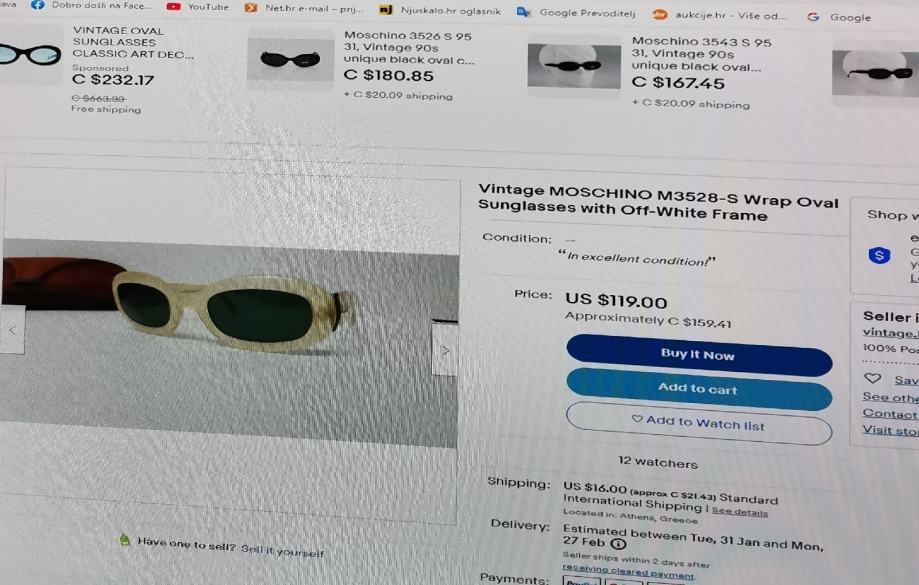Click the Buy It Now button
Screen dimensions: 919x585
tap(699, 355)
